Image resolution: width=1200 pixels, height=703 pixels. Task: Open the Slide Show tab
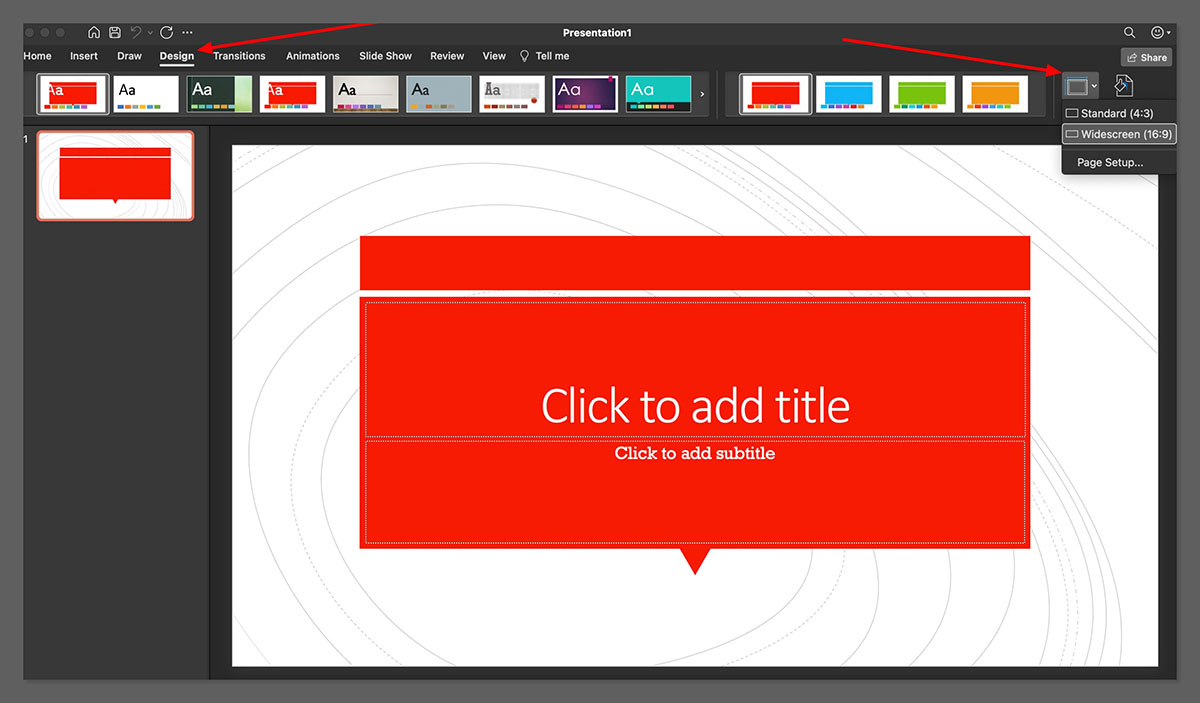pyautogui.click(x=385, y=56)
